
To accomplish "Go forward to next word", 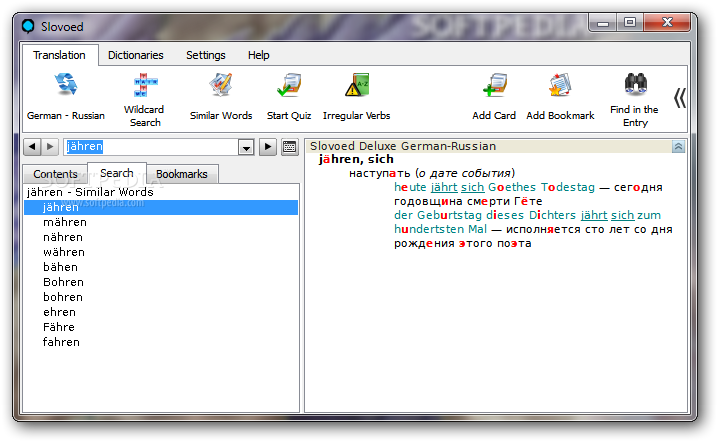I will pos(50,147).
